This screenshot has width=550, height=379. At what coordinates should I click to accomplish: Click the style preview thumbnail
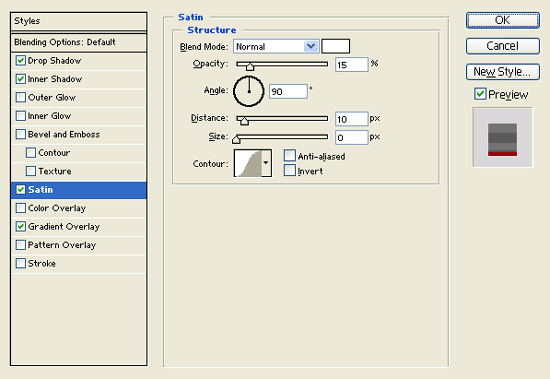tap(502, 137)
